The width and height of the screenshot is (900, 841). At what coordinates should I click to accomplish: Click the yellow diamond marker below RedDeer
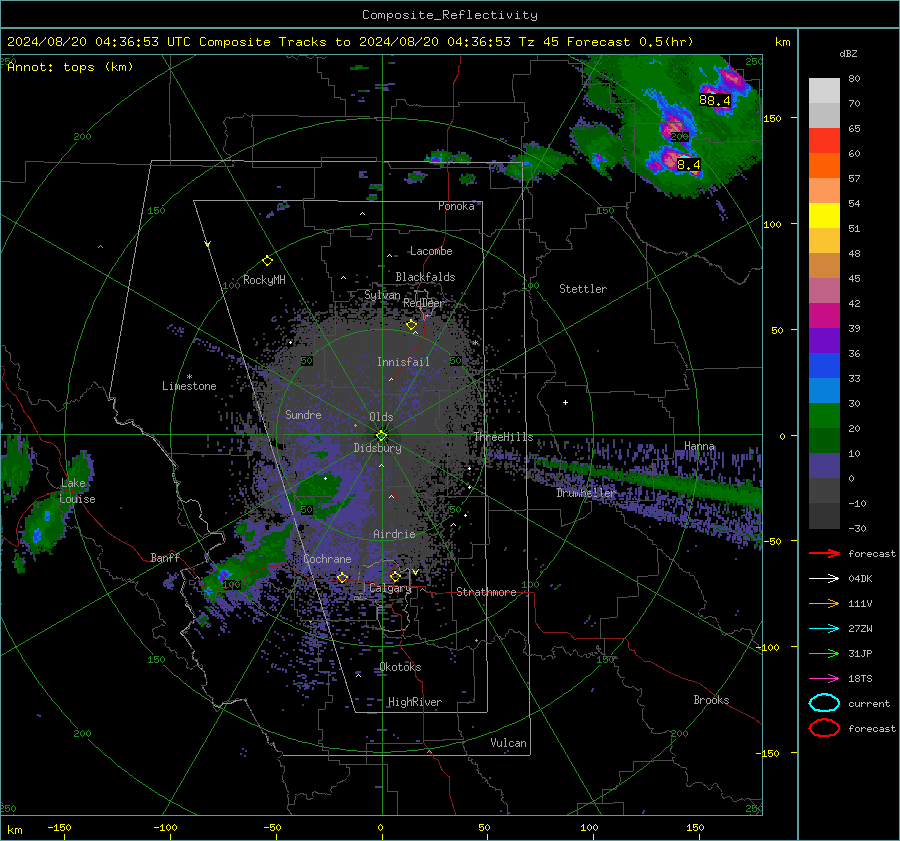411,325
